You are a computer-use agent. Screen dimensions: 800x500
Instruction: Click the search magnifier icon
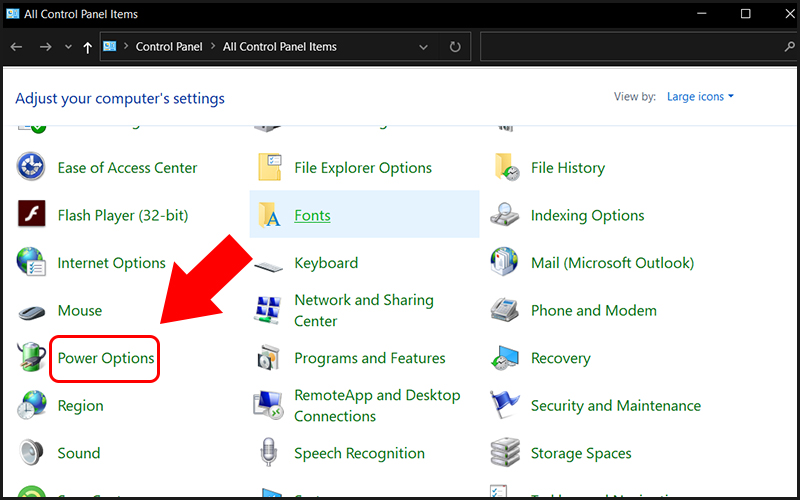click(789, 46)
